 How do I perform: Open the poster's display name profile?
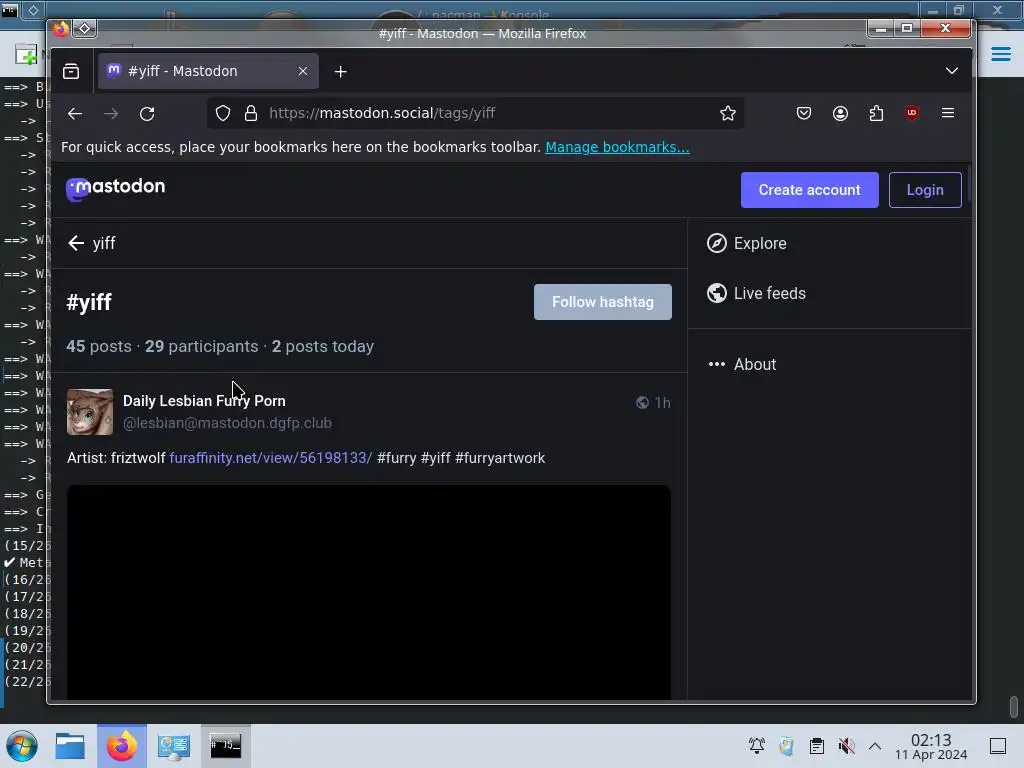click(x=204, y=401)
